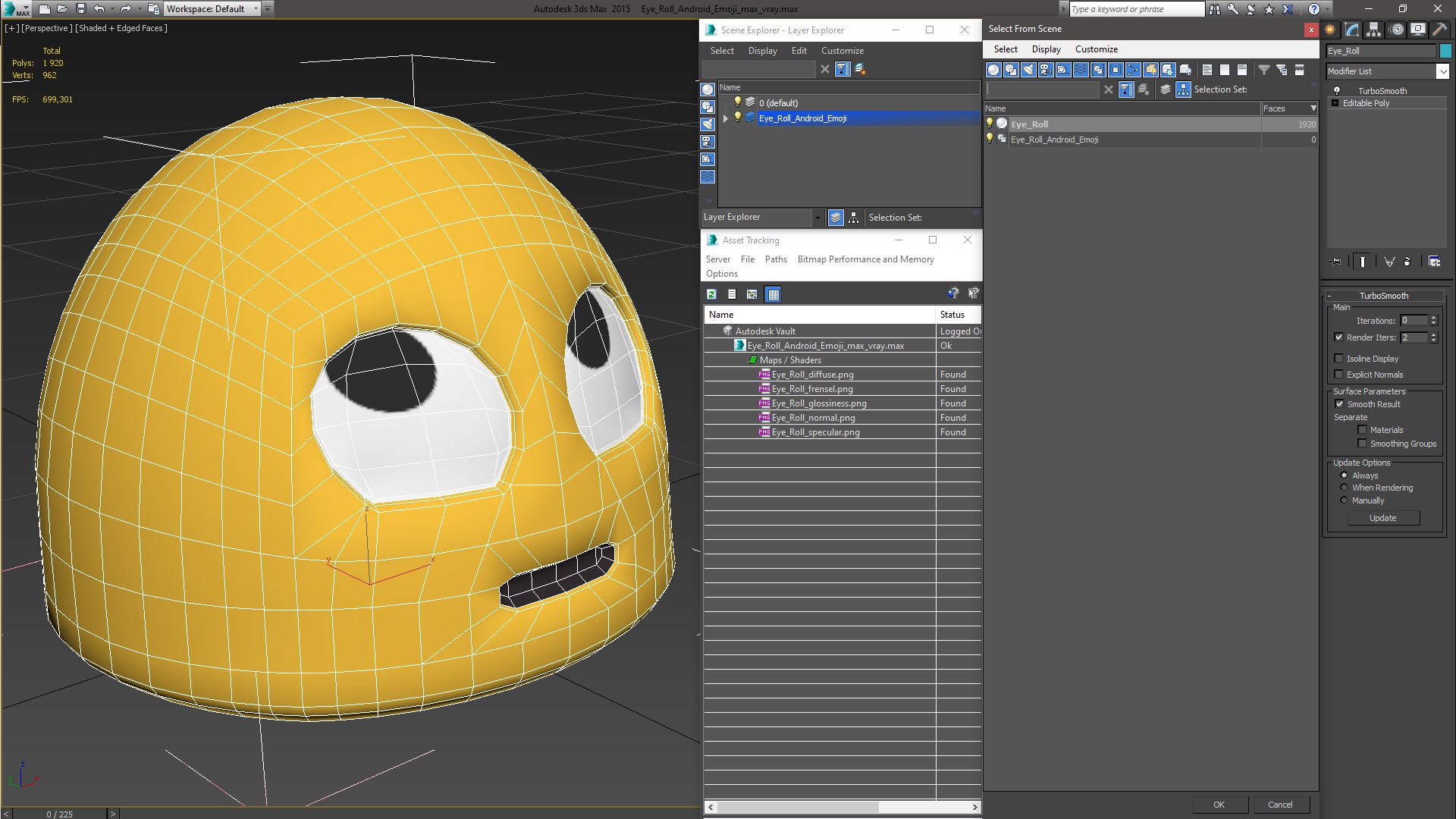Click the Iterations value field
The width and height of the screenshot is (1456, 819).
pyautogui.click(x=1414, y=321)
